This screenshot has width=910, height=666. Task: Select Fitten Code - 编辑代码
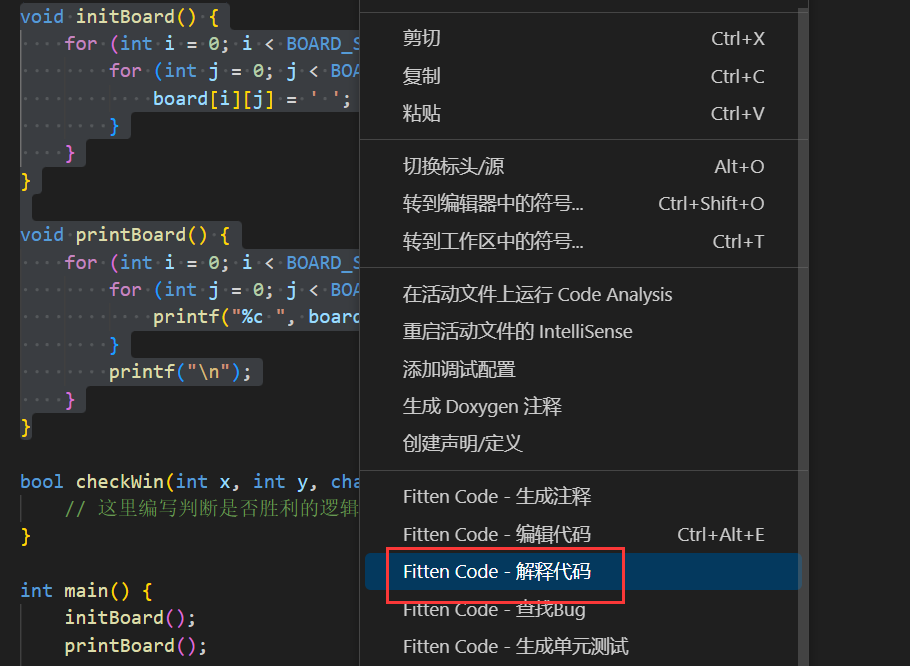tap(583, 534)
